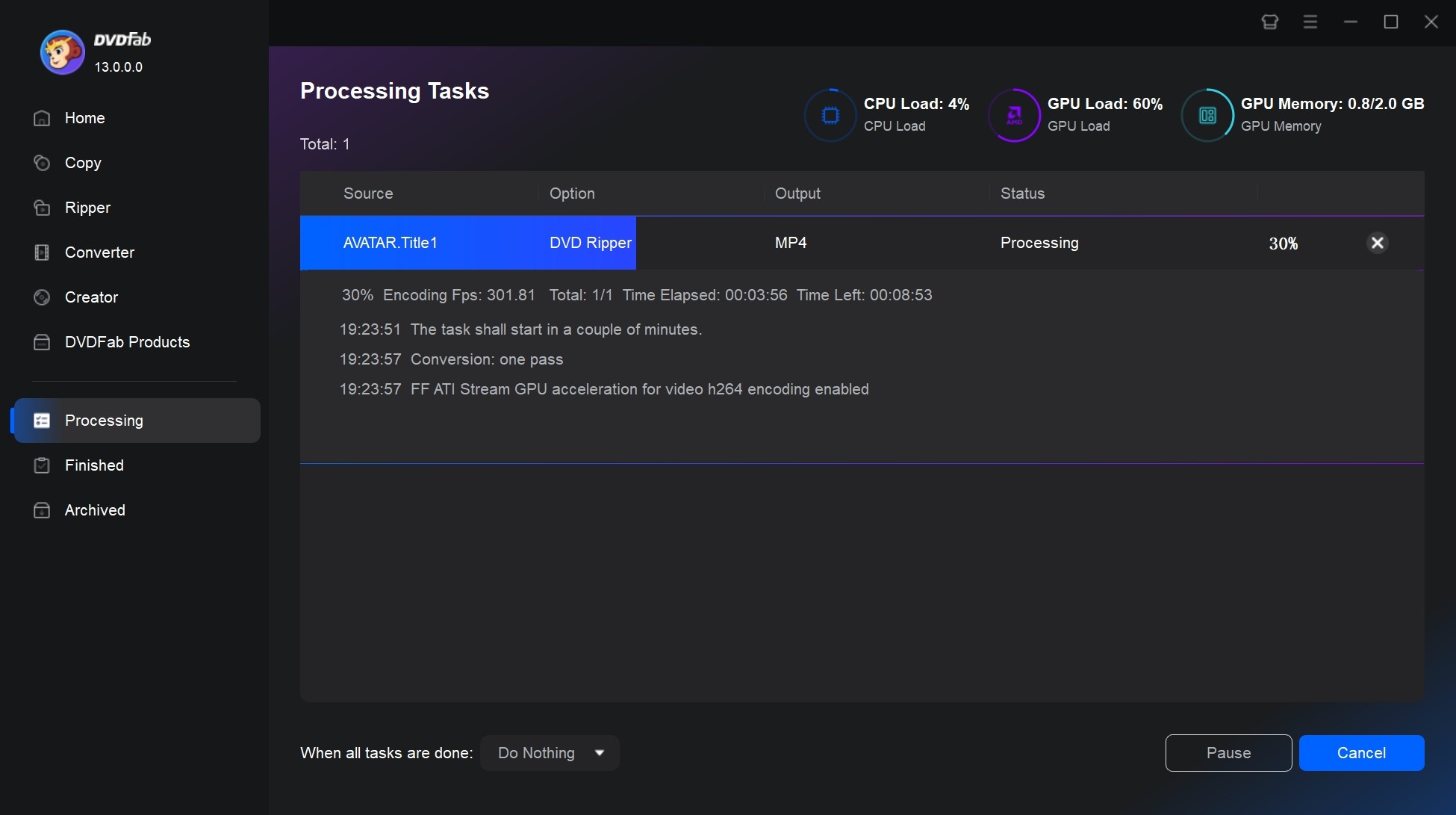Select the Finished menu item
This screenshot has width=1456, height=815.
(x=94, y=465)
